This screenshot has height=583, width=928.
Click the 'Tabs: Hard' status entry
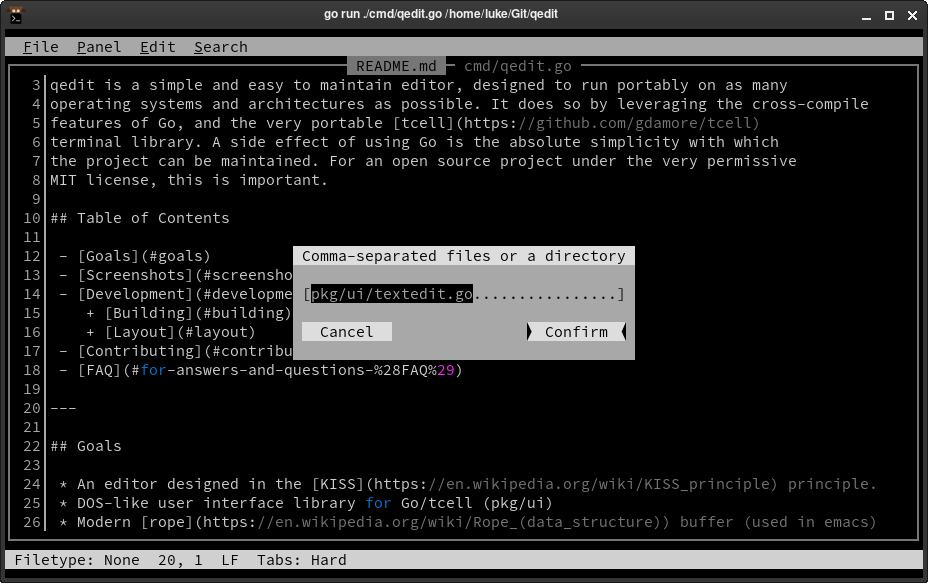(302, 560)
